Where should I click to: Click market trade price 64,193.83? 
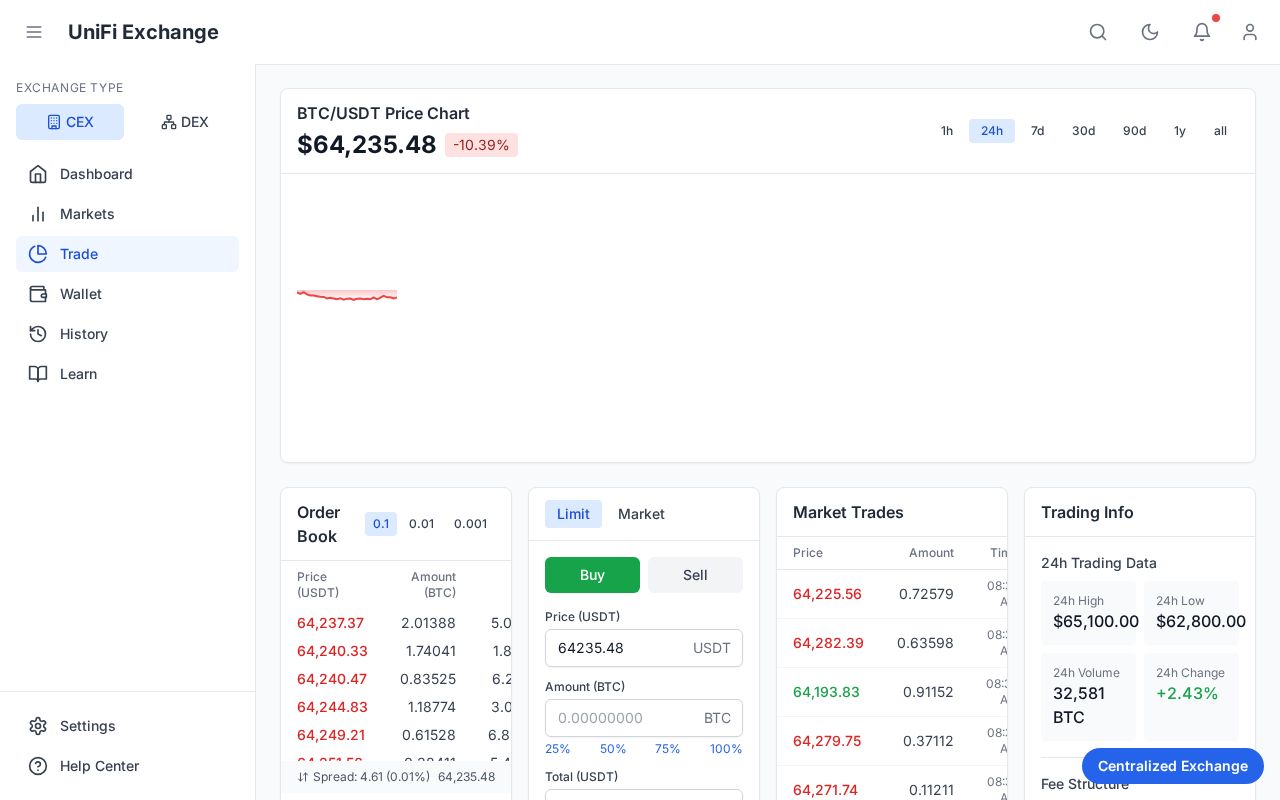826,692
